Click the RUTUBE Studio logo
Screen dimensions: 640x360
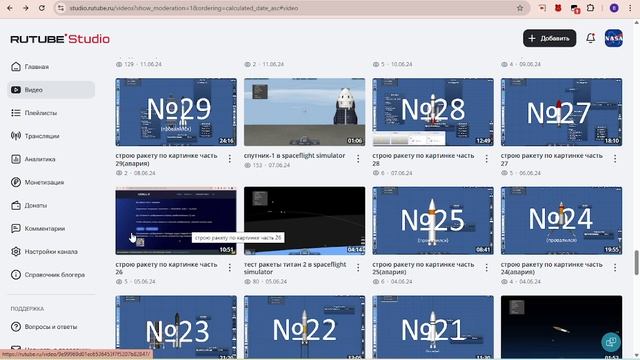pyautogui.click(x=60, y=39)
